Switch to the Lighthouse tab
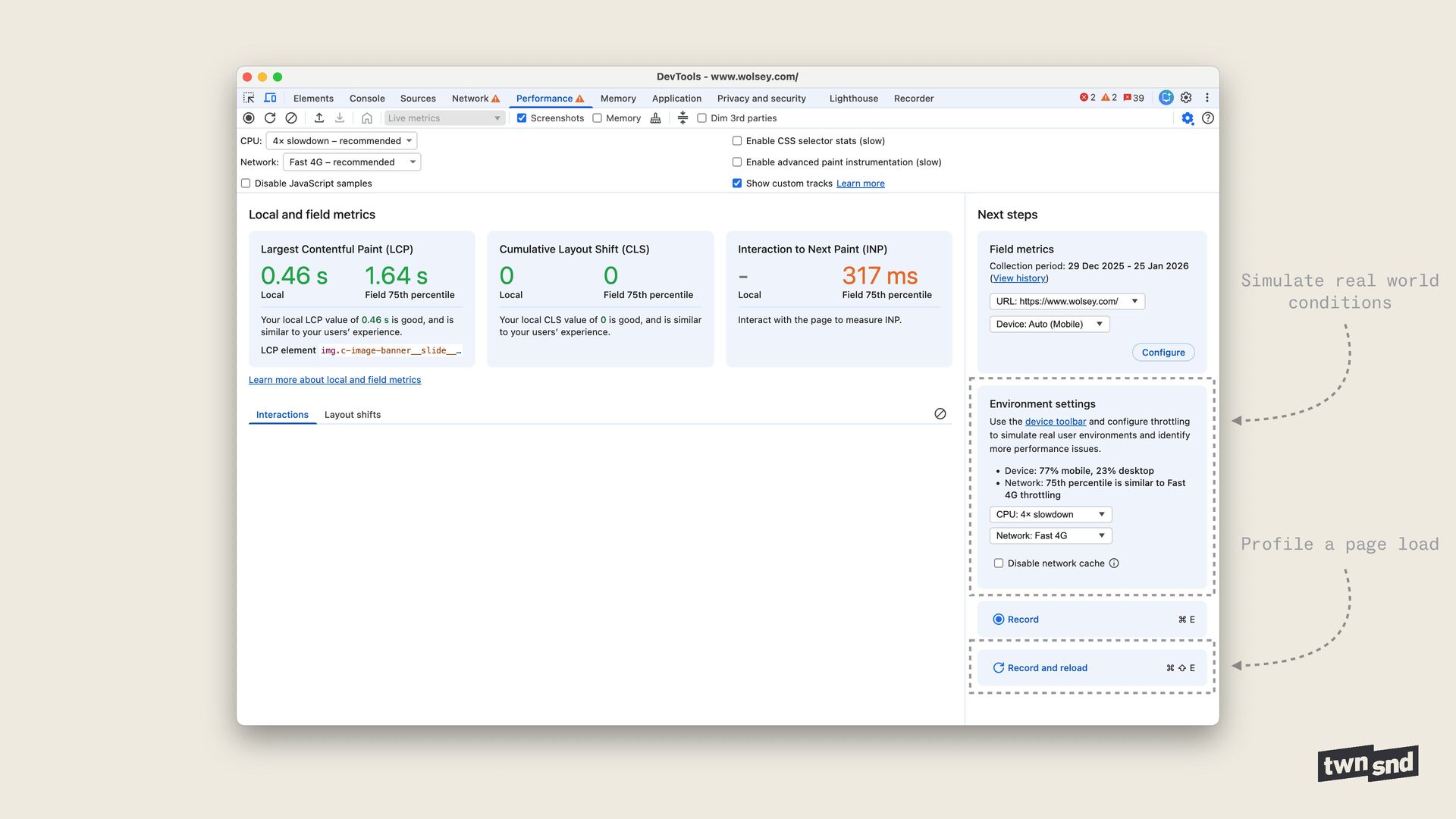Screen dimensions: 1456x819 (853, 99)
